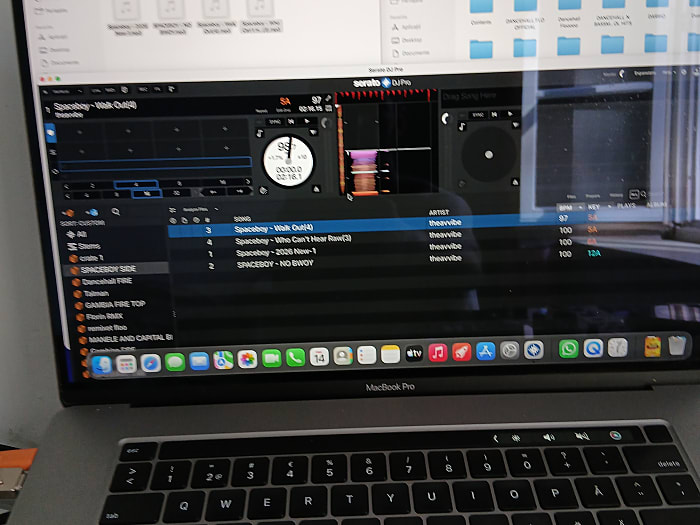Select the highlighted loop size lower row
The height and width of the screenshot is (525, 700).
[x=146, y=193]
